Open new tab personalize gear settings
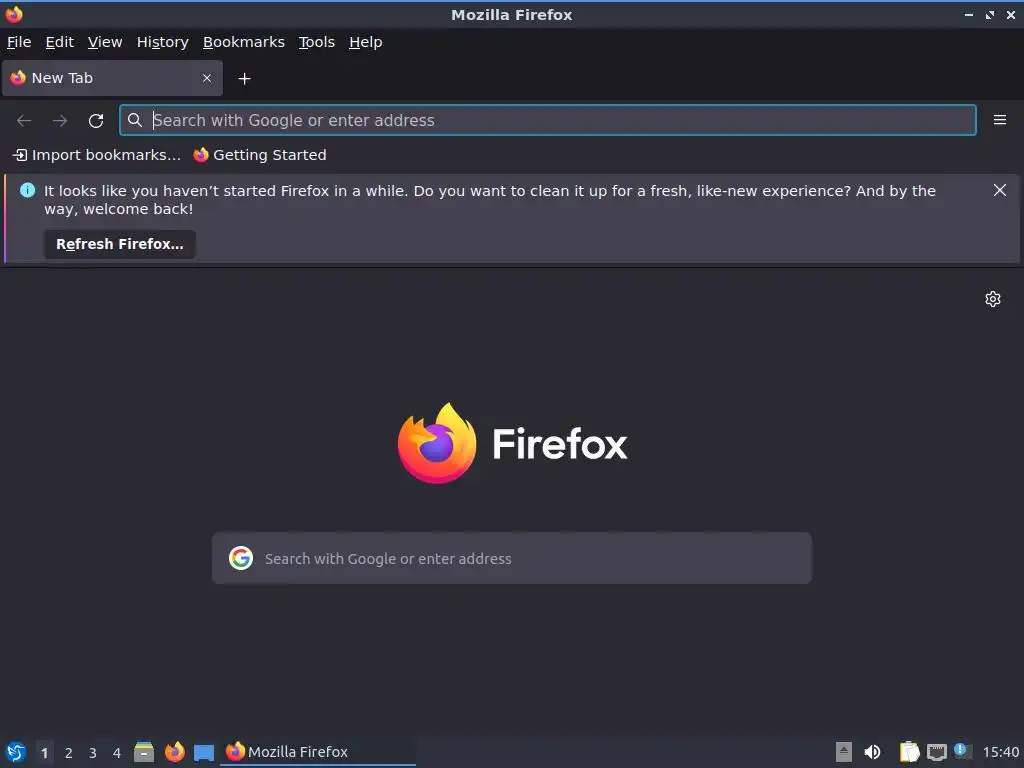The image size is (1024, 768). (993, 299)
